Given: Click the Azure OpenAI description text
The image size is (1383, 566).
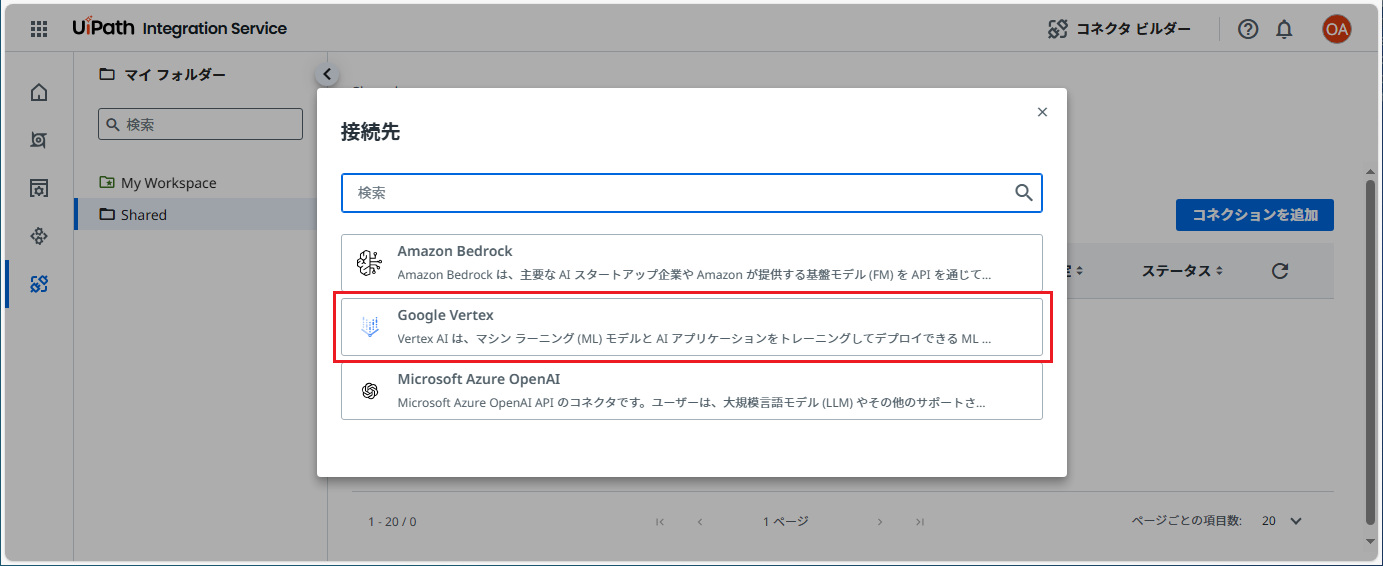Looking at the screenshot, I should pos(691,402).
